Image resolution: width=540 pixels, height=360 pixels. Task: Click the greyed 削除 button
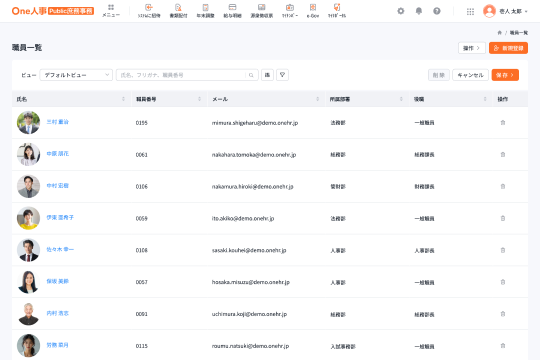click(439, 75)
